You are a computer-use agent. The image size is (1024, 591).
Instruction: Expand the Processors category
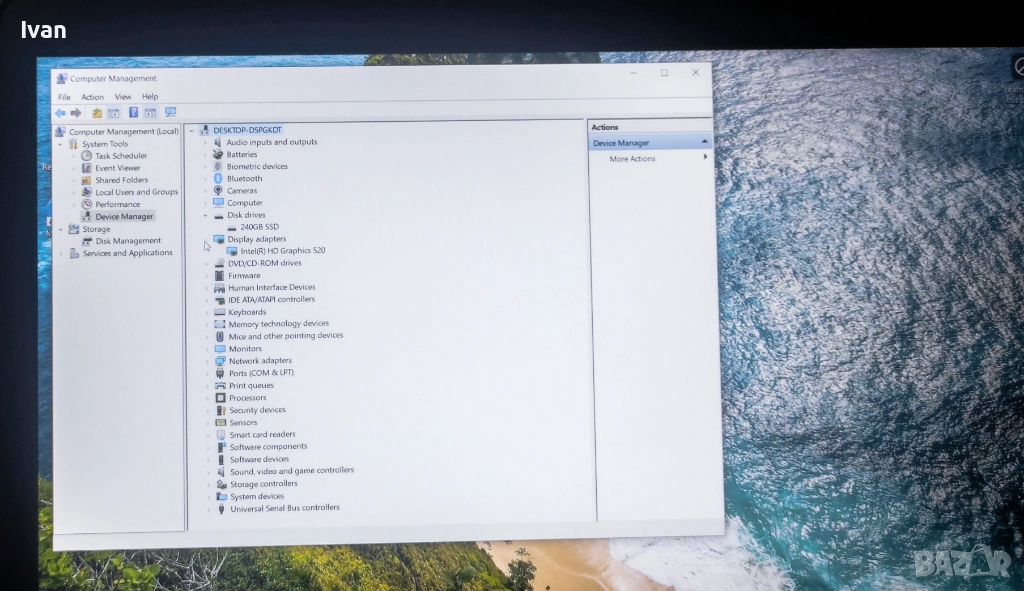coord(207,398)
